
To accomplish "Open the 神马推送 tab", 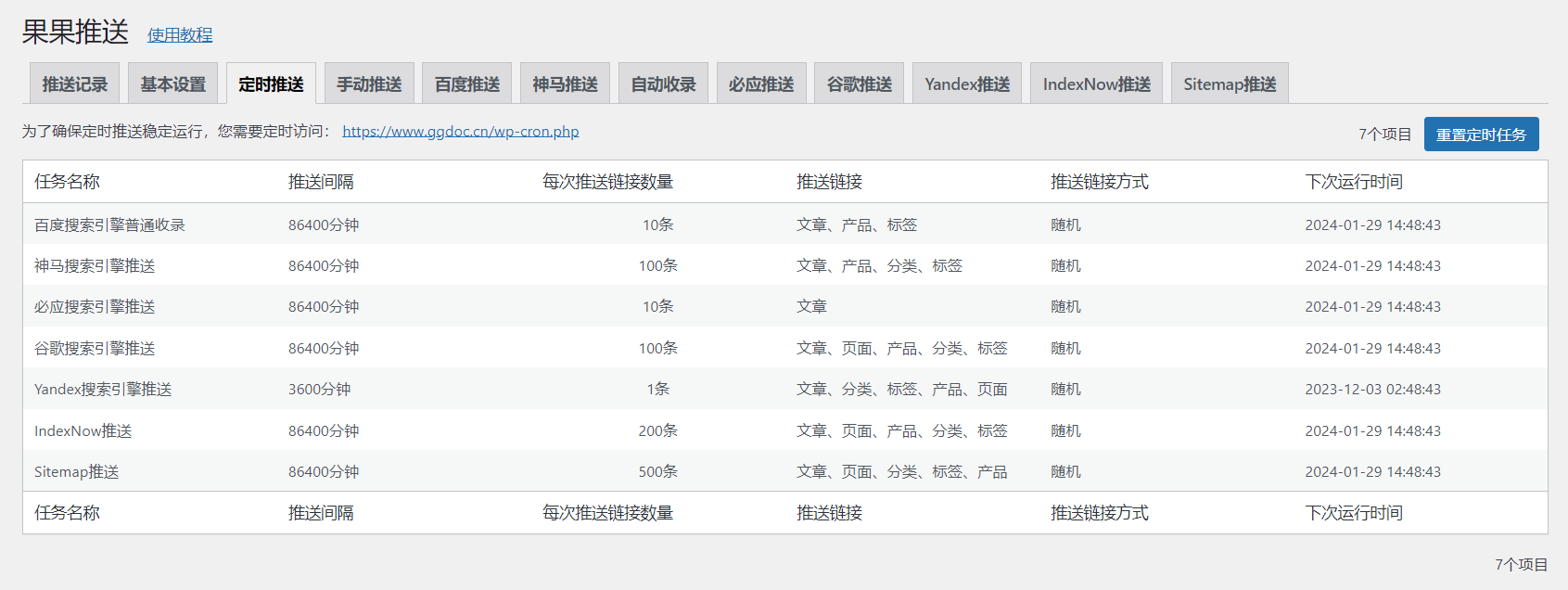I will [x=565, y=83].
